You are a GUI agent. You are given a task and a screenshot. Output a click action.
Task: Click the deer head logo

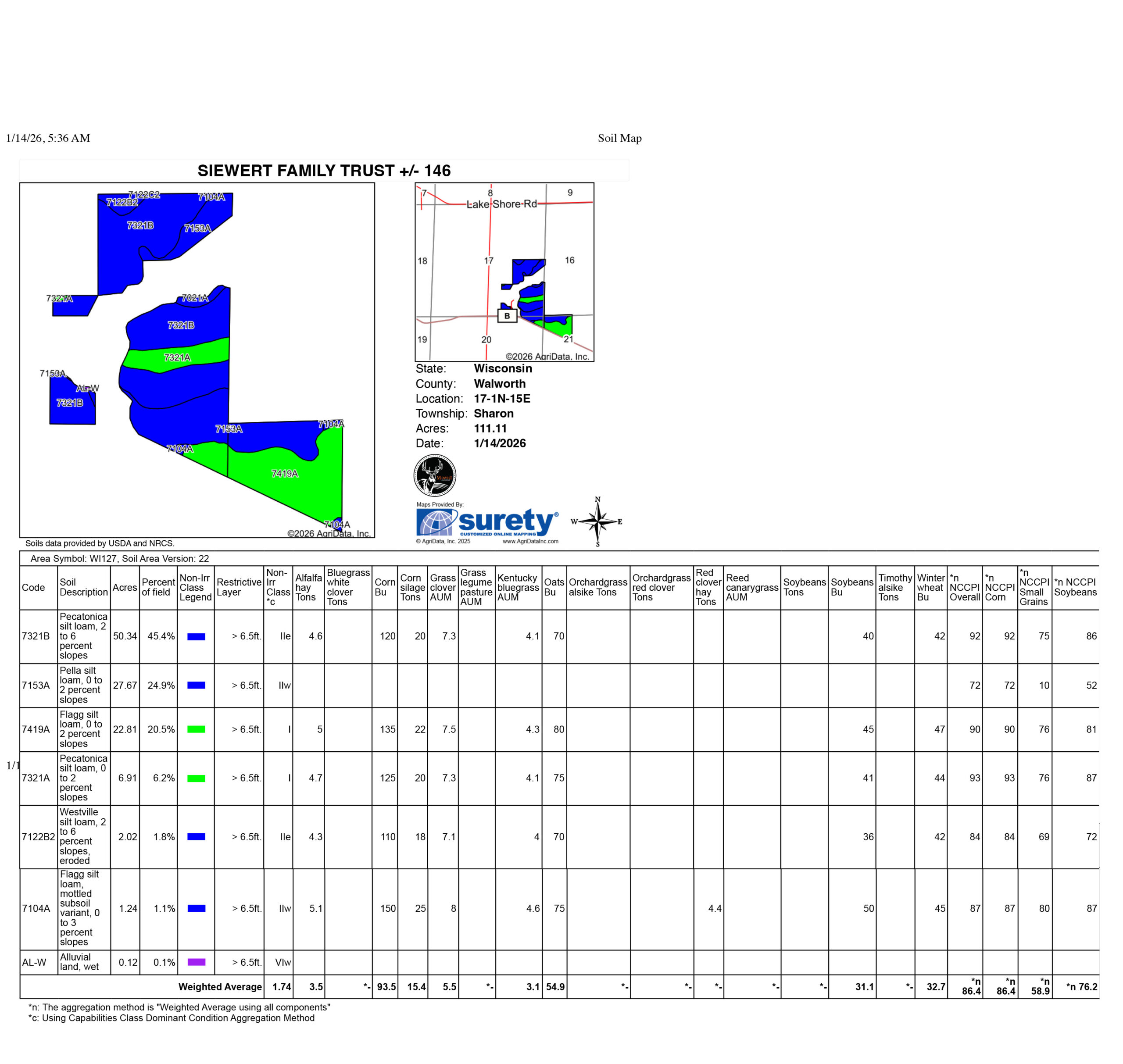point(434,475)
